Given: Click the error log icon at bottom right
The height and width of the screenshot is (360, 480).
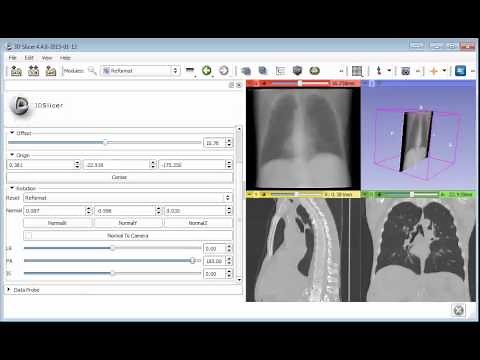Looking at the screenshot, I should coord(459,310).
